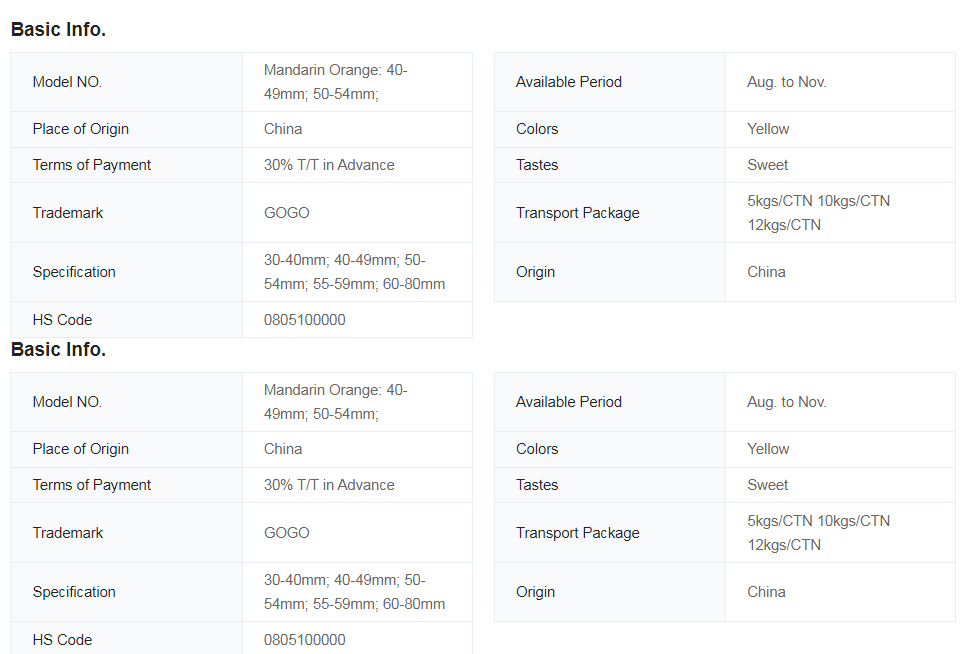972x654 pixels.
Task: Click 'Specification' label in lower table
Action: [x=74, y=592]
